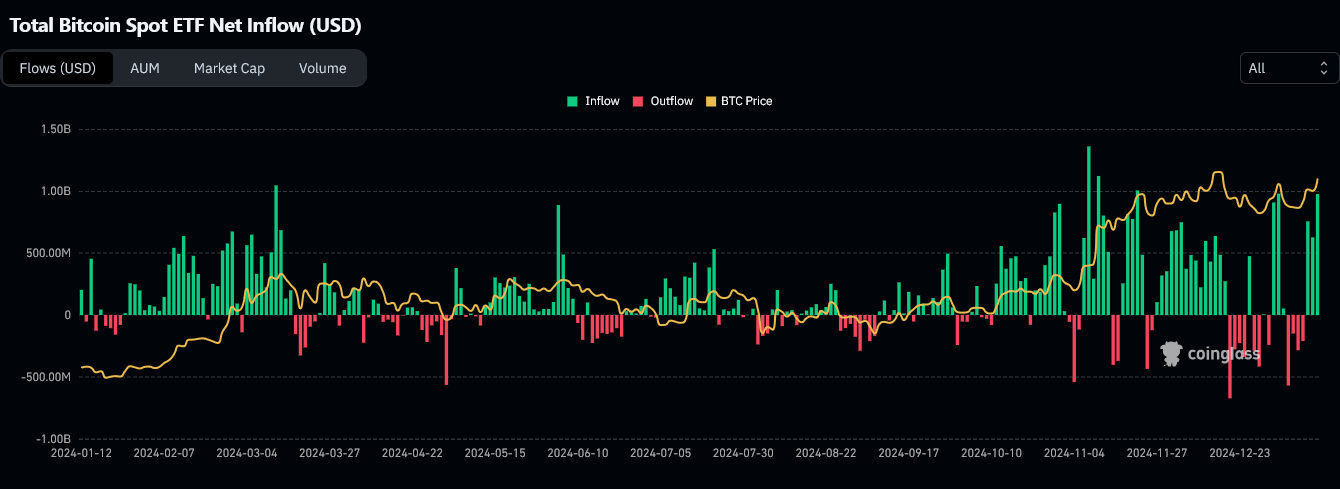Image resolution: width=1340 pixels, height=489 pixels.
Task: Switch to the Volume tab
Action: click(x=322, y=68)
